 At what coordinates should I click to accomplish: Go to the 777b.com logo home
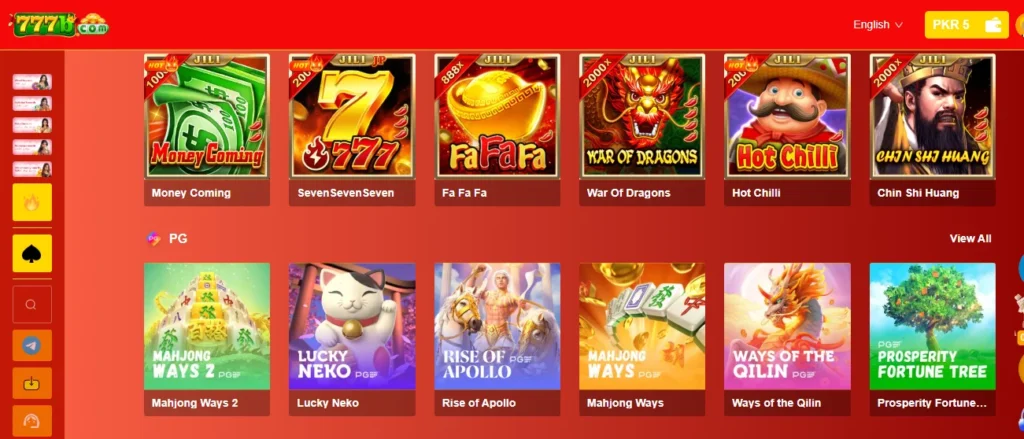60,25
